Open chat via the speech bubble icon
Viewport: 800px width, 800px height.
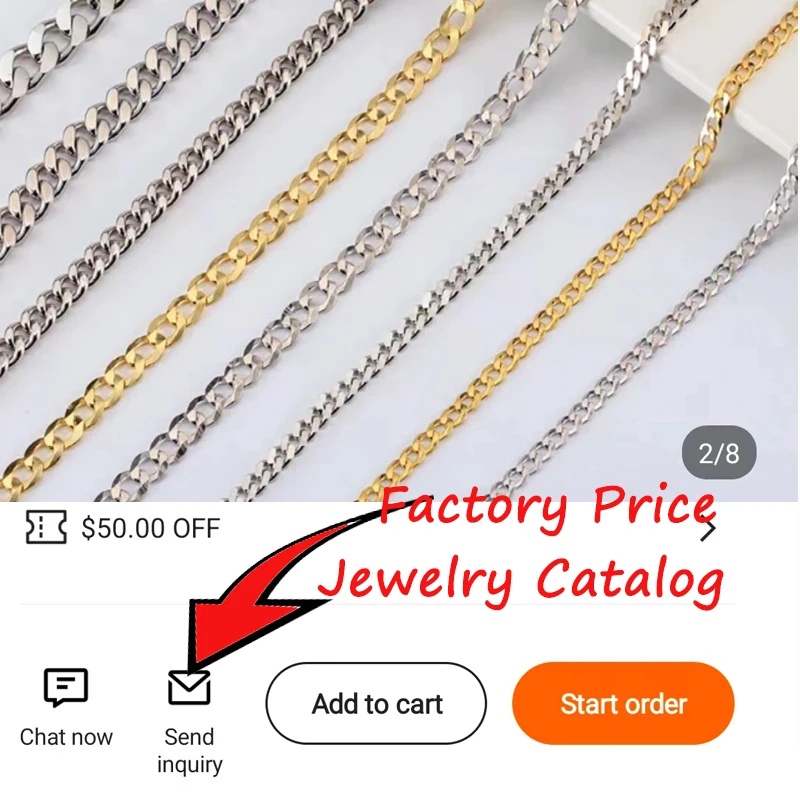pyautogui.click(x=66, y=686)
